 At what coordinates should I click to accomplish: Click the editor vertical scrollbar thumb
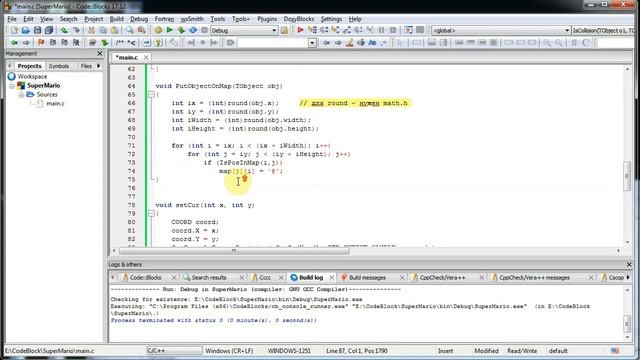click(x=627, y=176)
